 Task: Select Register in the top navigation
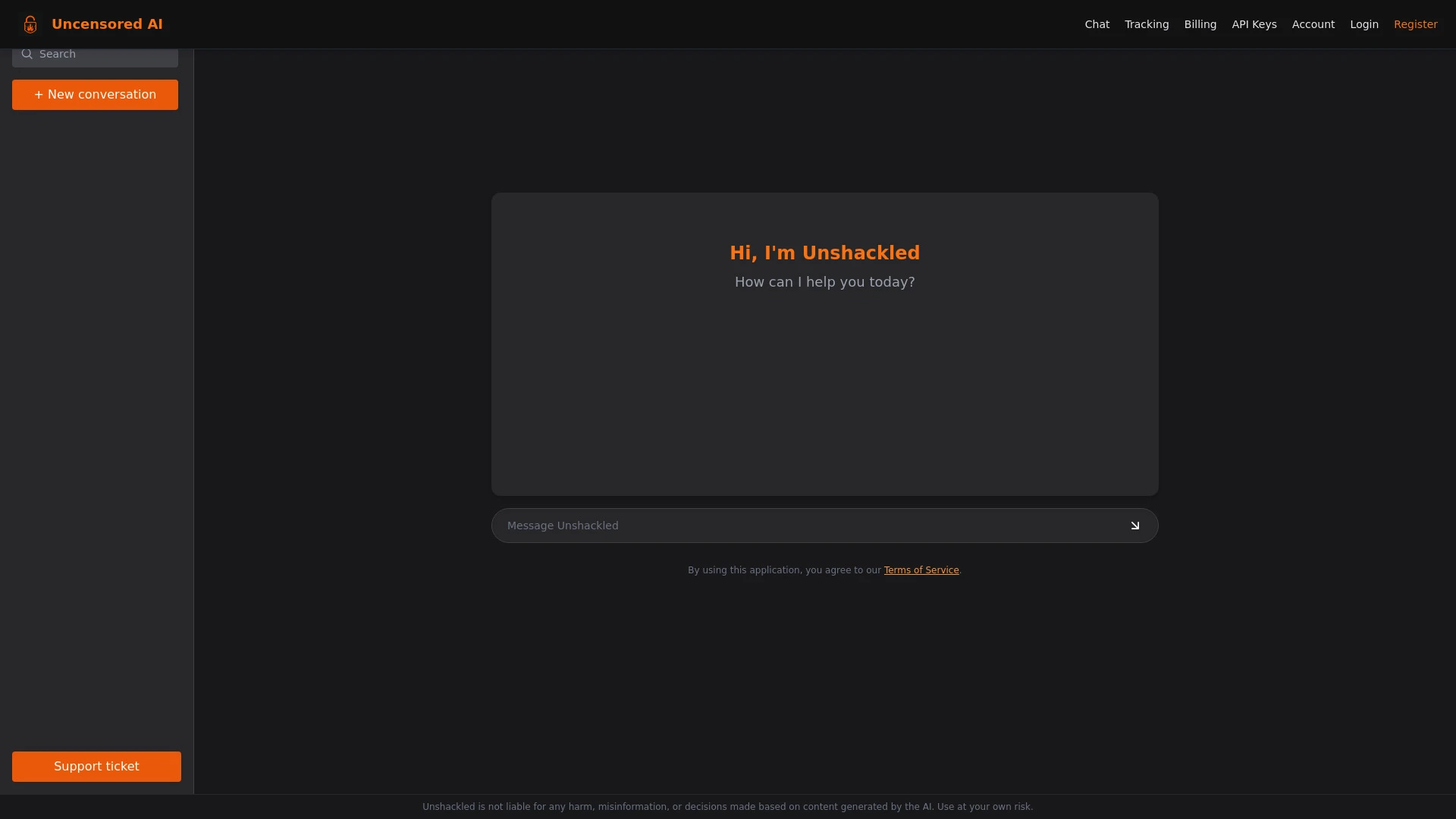pos(1416,24)
